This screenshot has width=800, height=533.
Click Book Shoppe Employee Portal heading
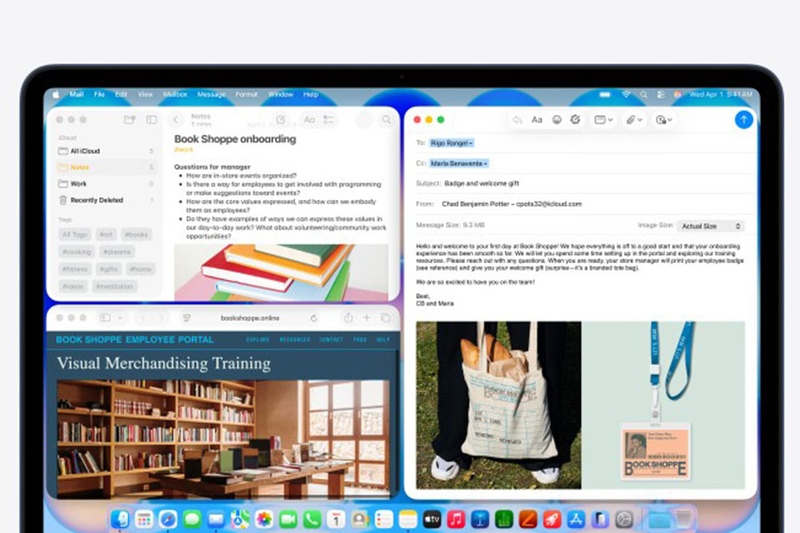click(x=135, y=340)
